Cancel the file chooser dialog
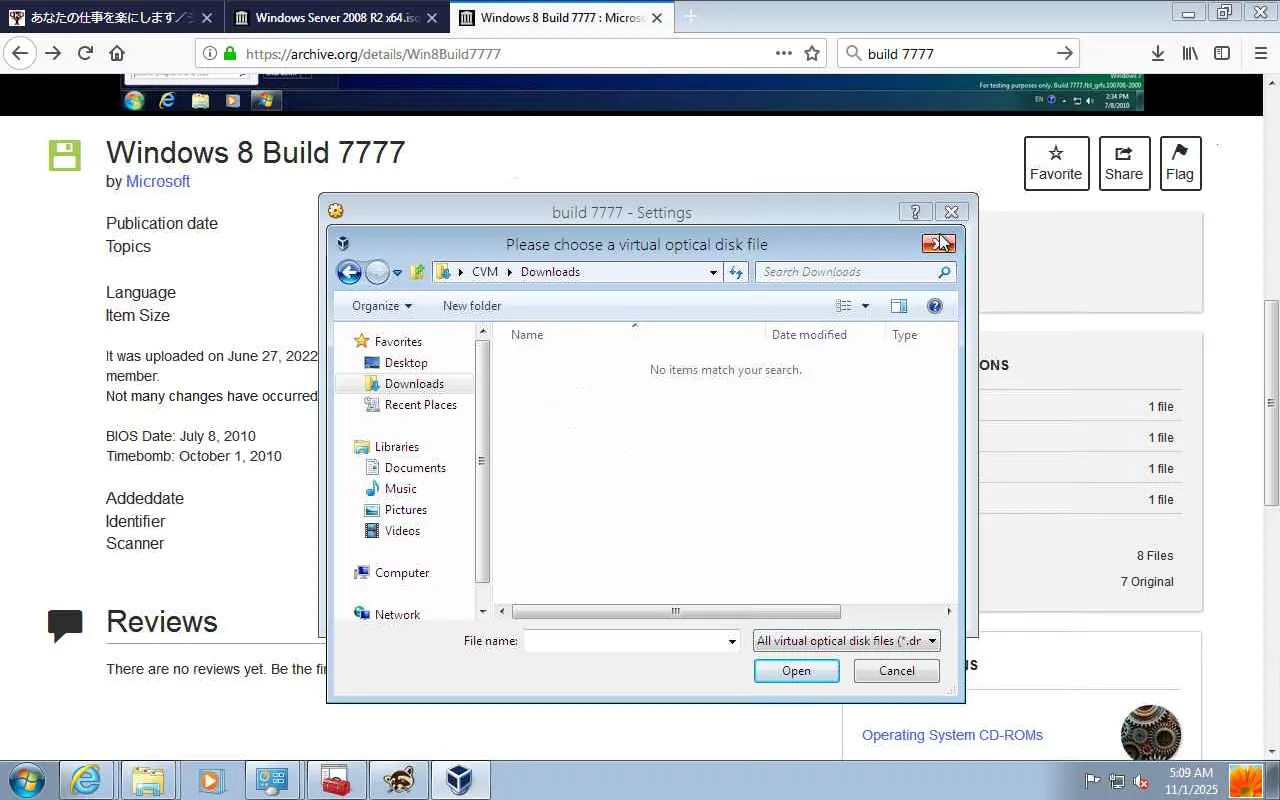The image size is (1280, 800). pos(897,671)
